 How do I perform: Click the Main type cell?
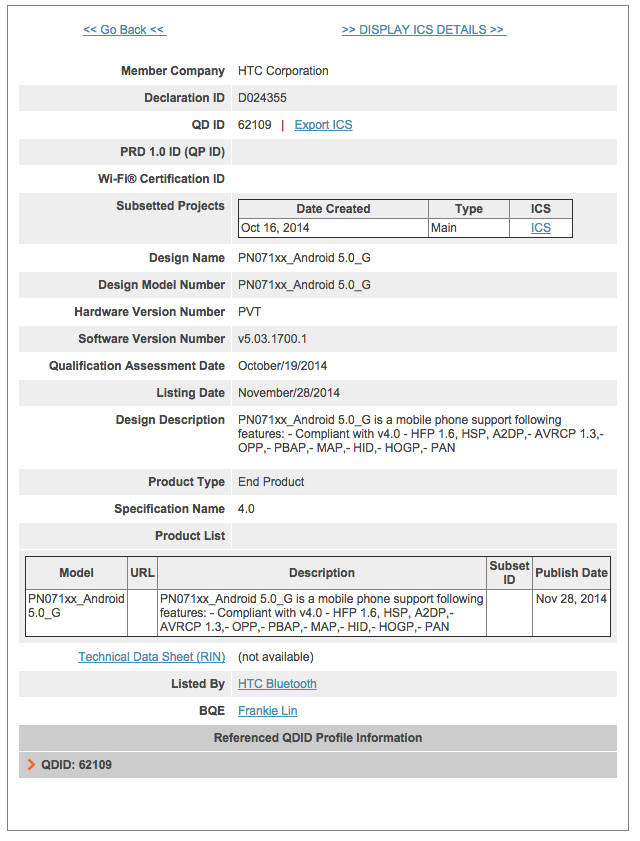[x=444, y=228]
